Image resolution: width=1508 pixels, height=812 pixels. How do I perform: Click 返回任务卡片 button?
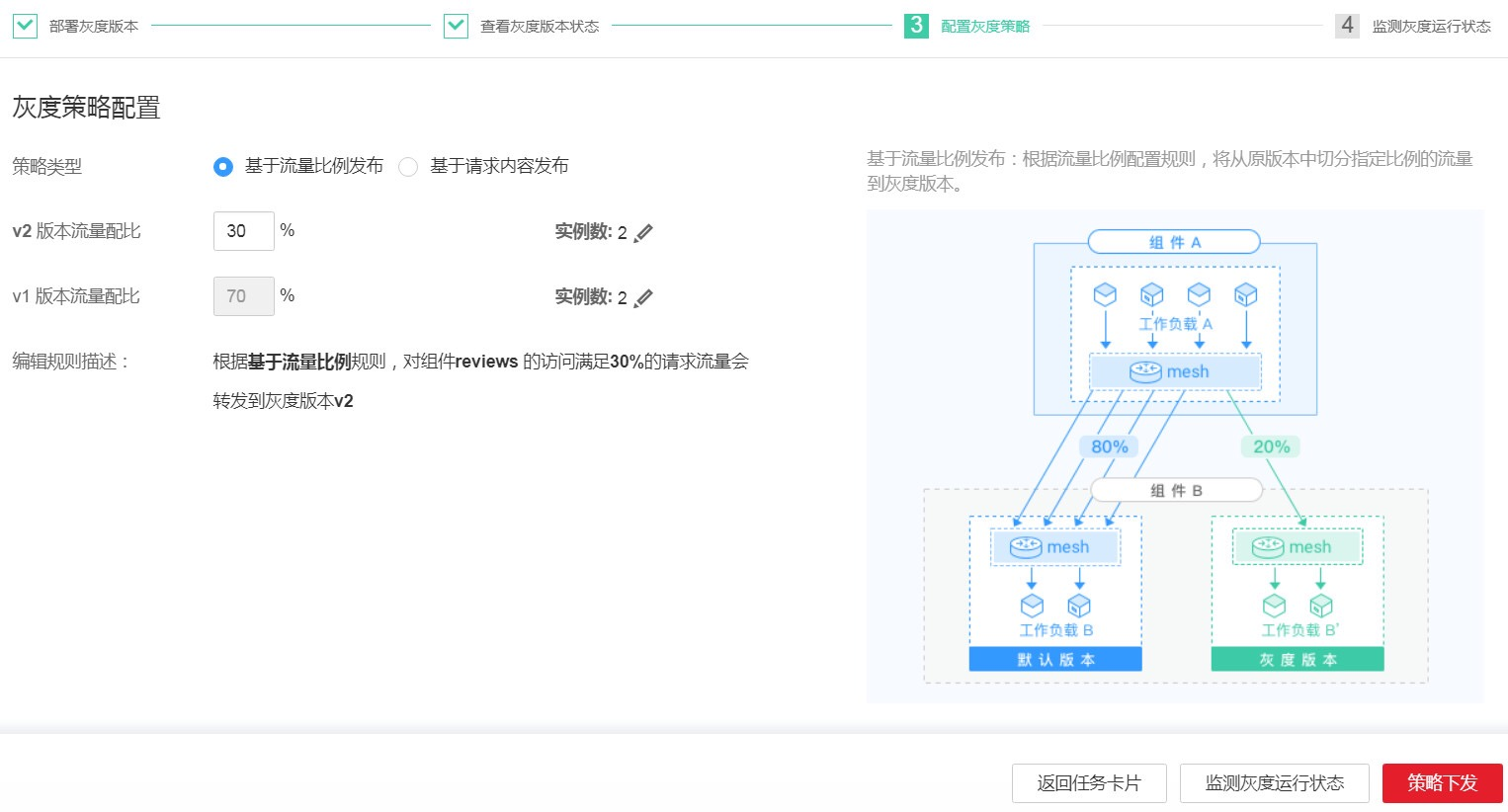(1089, 783)
